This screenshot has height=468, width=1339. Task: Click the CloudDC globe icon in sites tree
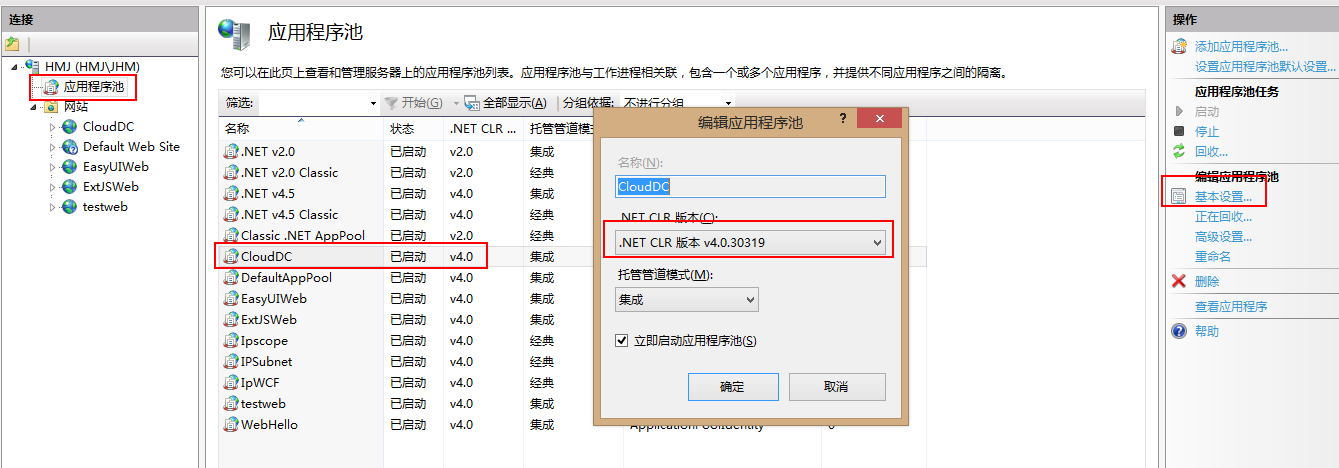pos(69,126)
